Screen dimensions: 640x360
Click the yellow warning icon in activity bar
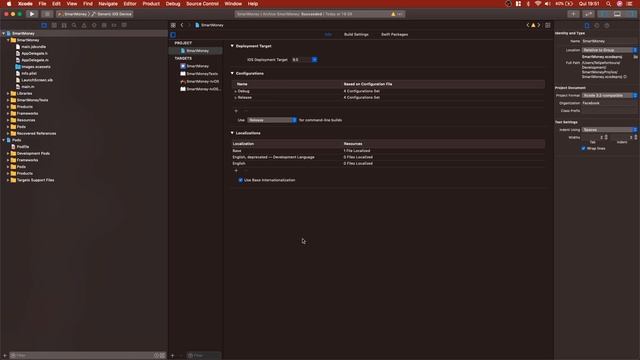click(393, 14)
